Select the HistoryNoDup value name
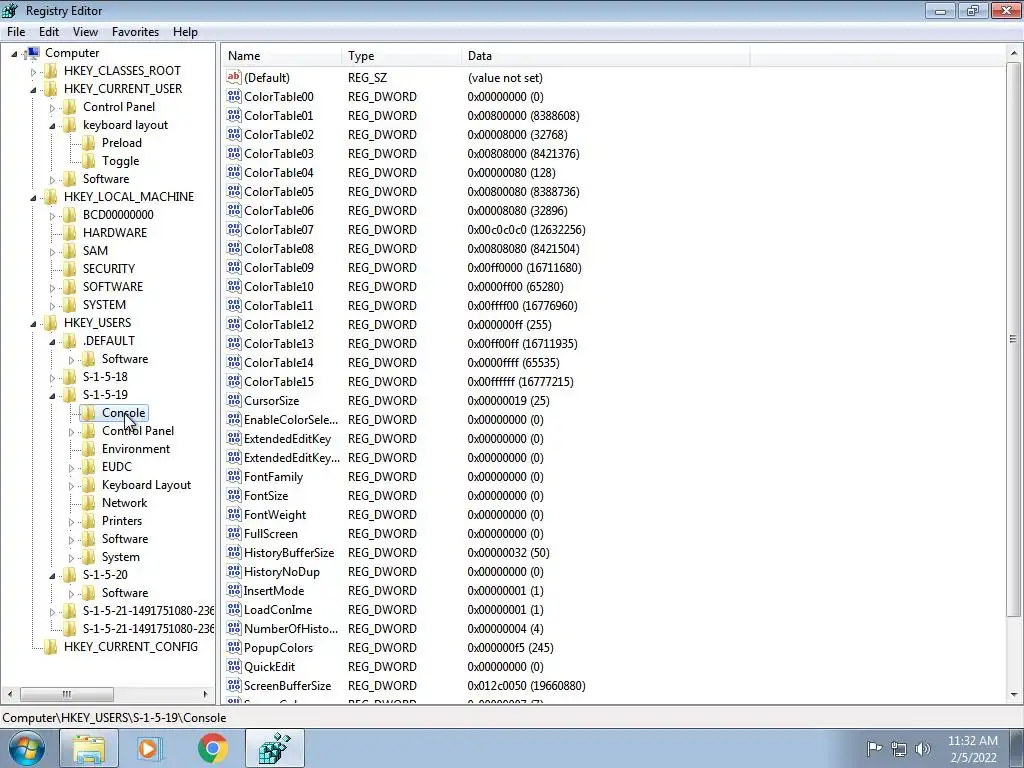This screenshot has height=768, width=1024. click(x=282, y=572)
